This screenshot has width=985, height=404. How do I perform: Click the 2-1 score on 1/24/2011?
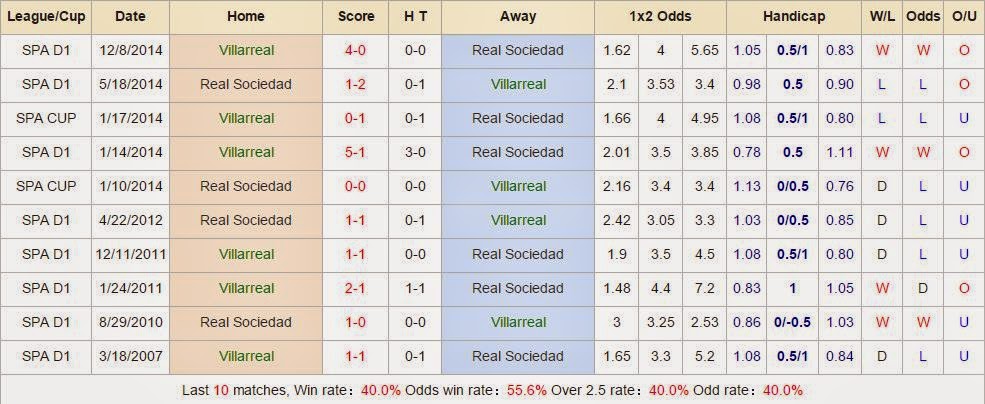click(356, 288)
